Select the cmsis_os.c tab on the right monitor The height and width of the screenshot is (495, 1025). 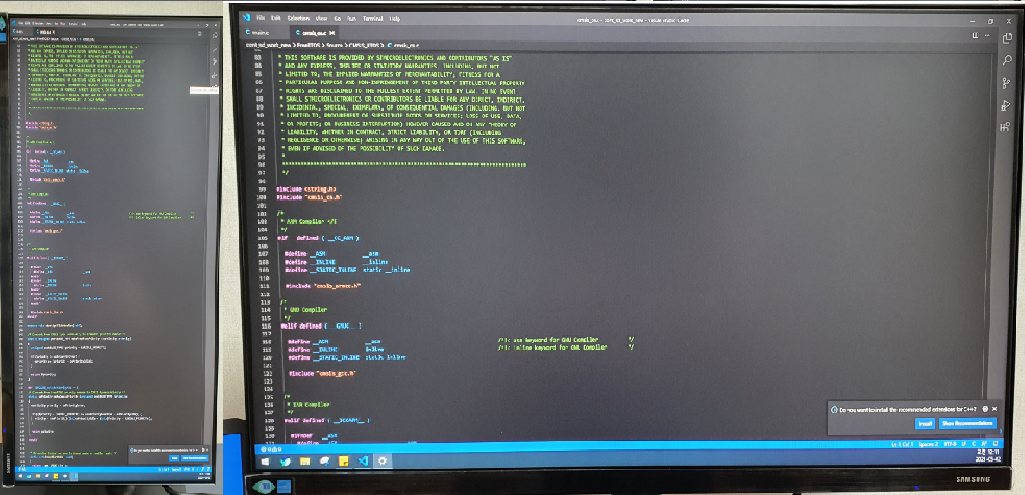point(314,33)
